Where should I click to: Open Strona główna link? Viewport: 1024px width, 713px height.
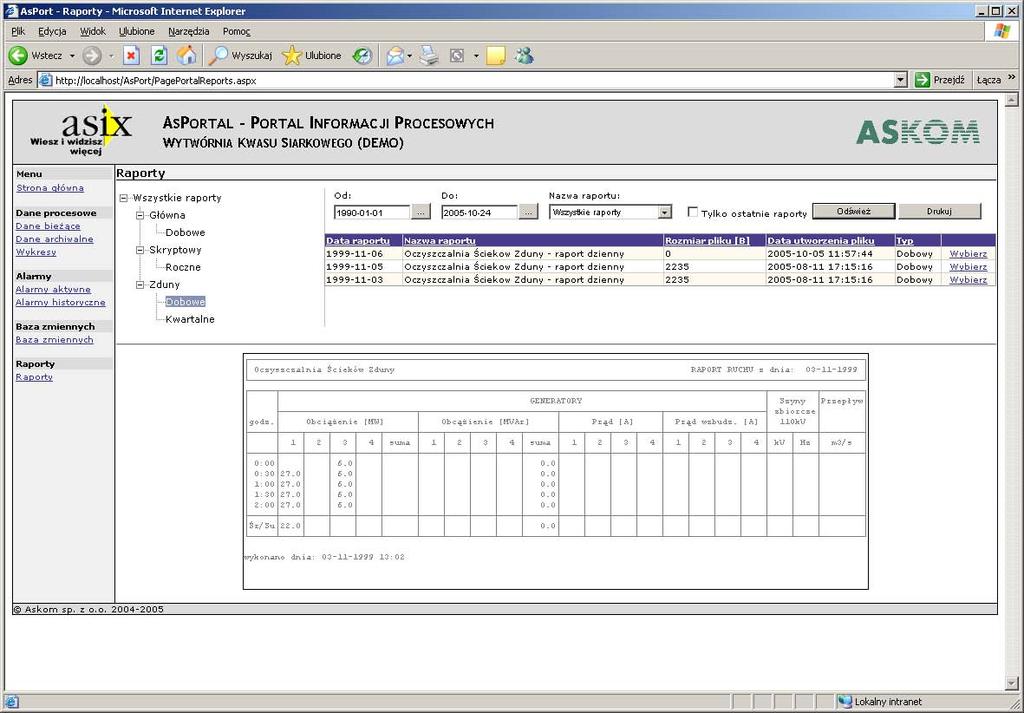50,188
